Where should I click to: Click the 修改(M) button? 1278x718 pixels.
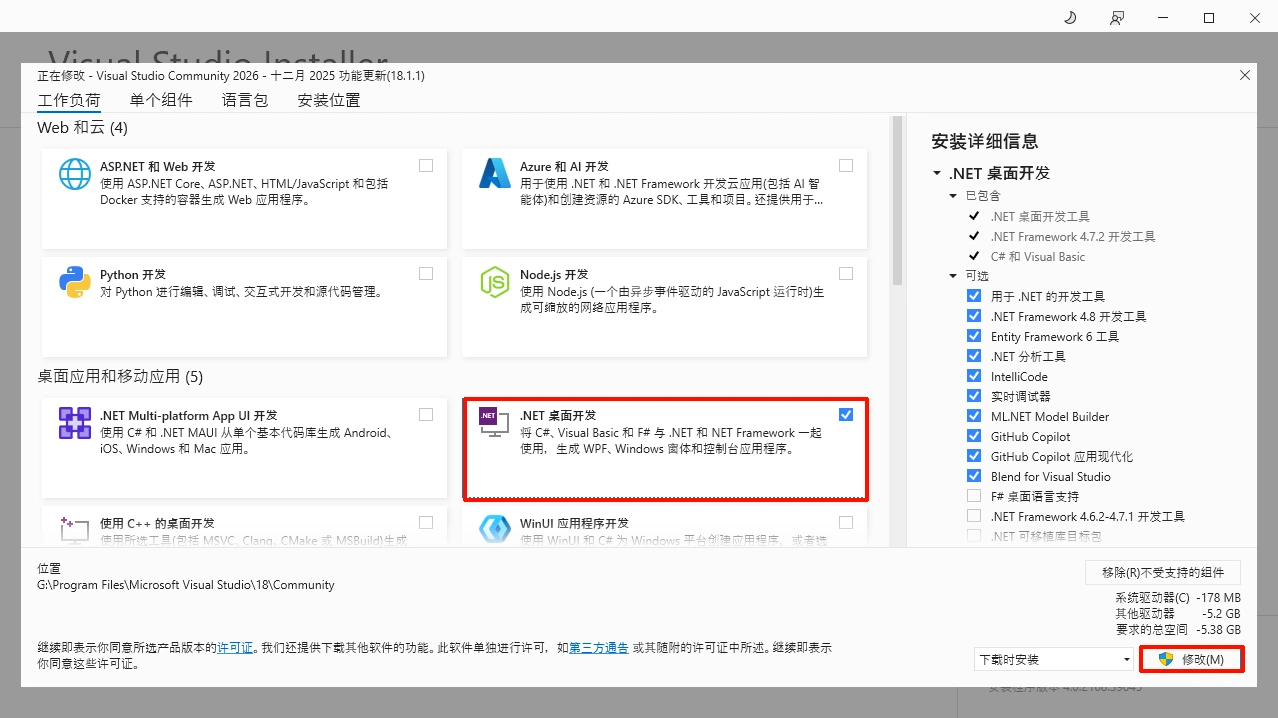(x=1191, y=660)
